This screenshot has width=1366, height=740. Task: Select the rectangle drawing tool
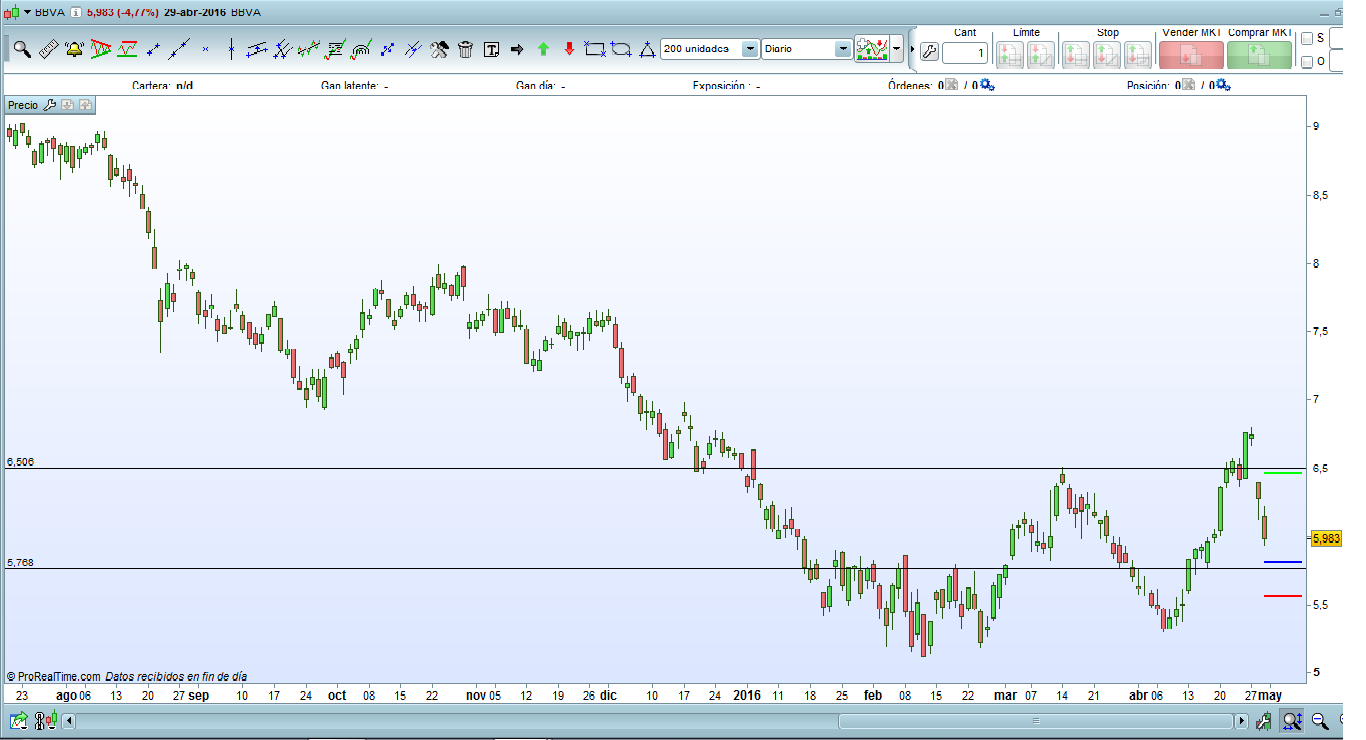(x=595, y=48)
